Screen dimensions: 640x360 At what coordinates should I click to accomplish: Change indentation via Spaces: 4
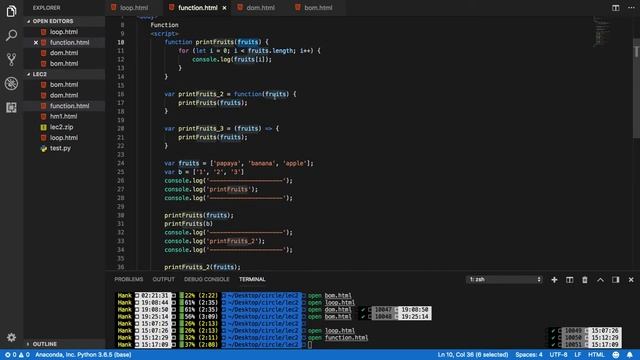click(x=529, y=355)
